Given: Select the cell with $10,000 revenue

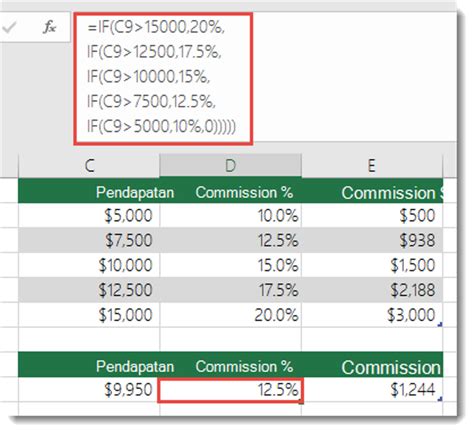Looking at the screenshot, I should pos(89,265).
